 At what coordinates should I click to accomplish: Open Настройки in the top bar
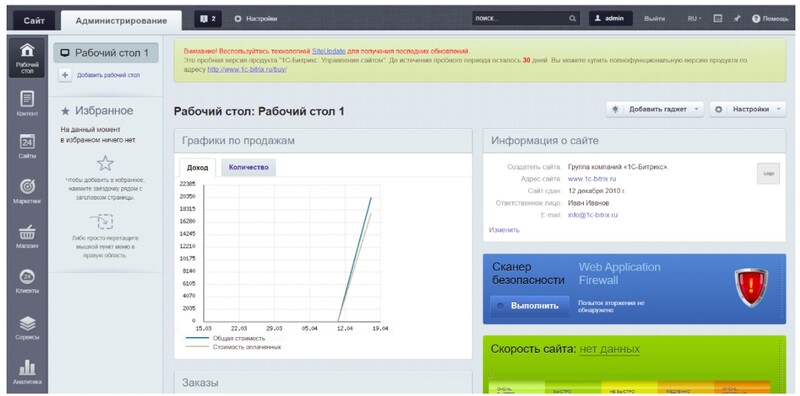click(x=256, y=19)
